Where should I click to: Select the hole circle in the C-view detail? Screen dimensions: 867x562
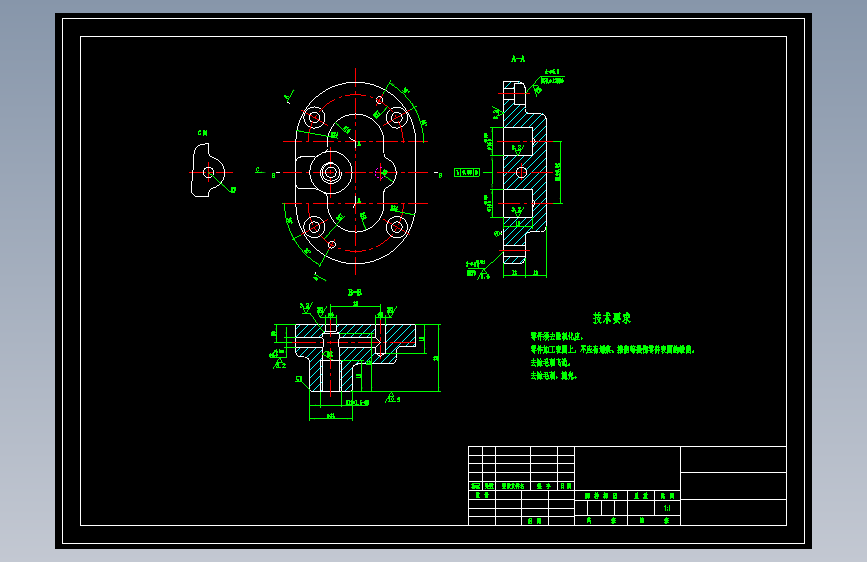208,173
